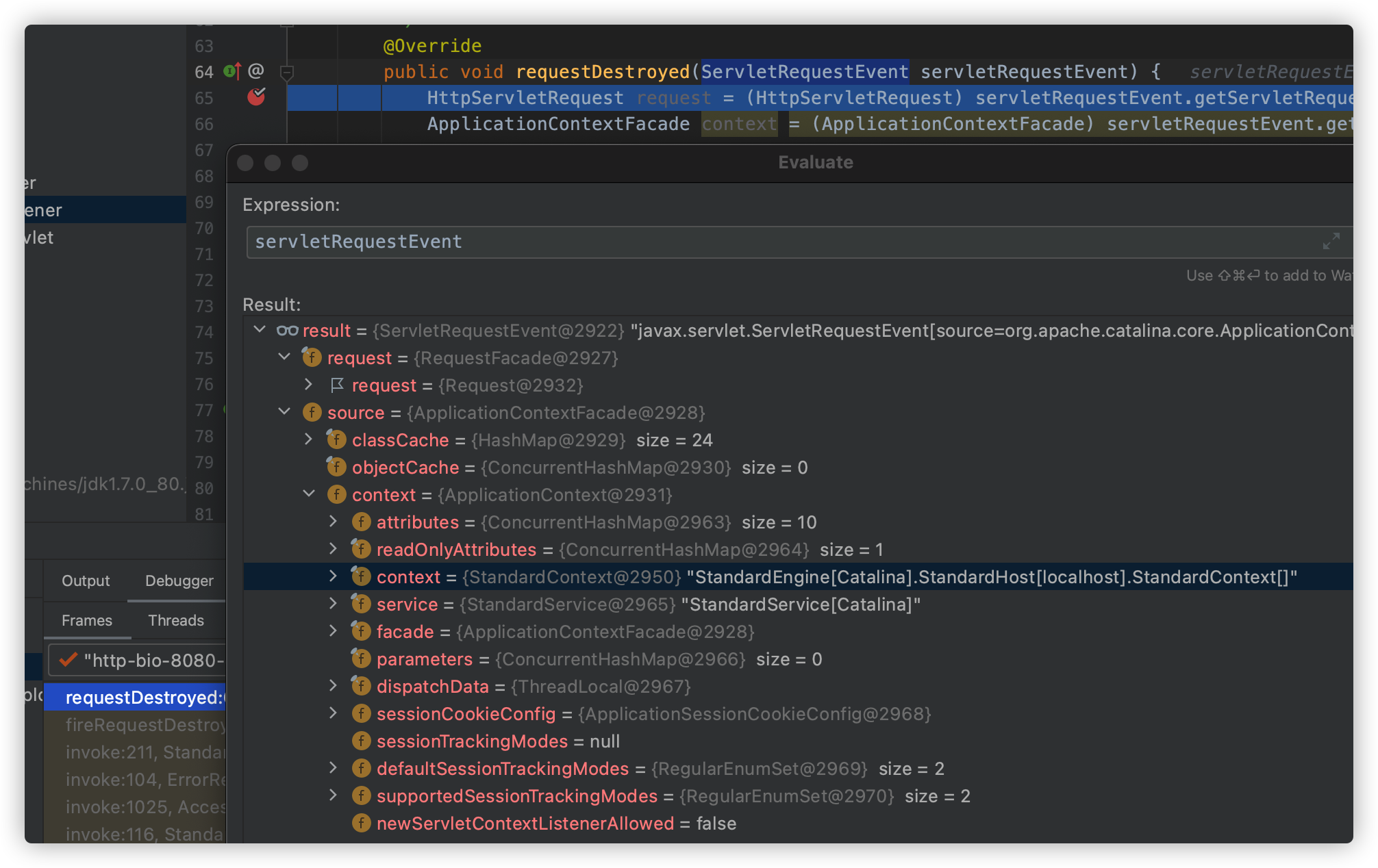Click the @ annotation gutter icon on line 64
This screenshot has height=868, width=1378.
point(256,71)
